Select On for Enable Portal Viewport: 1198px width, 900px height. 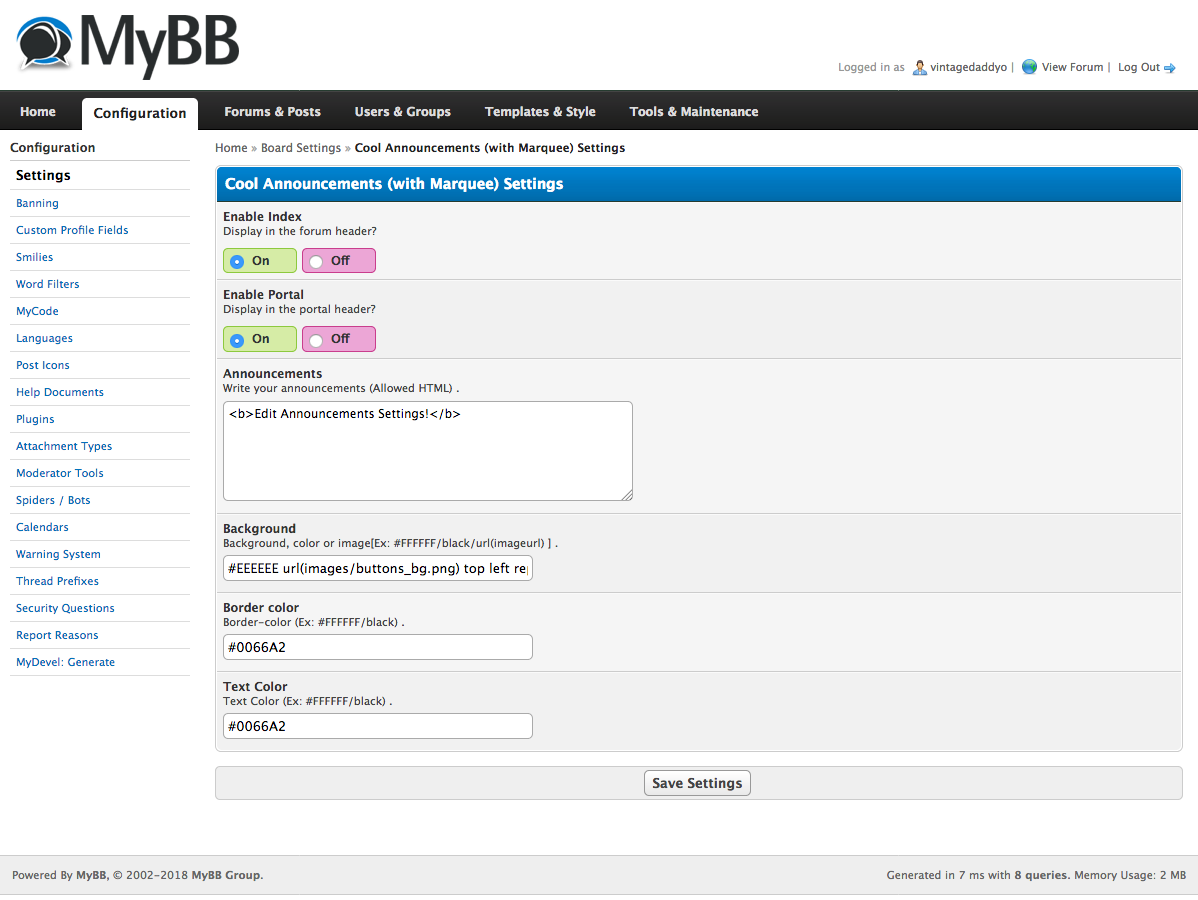237,340
